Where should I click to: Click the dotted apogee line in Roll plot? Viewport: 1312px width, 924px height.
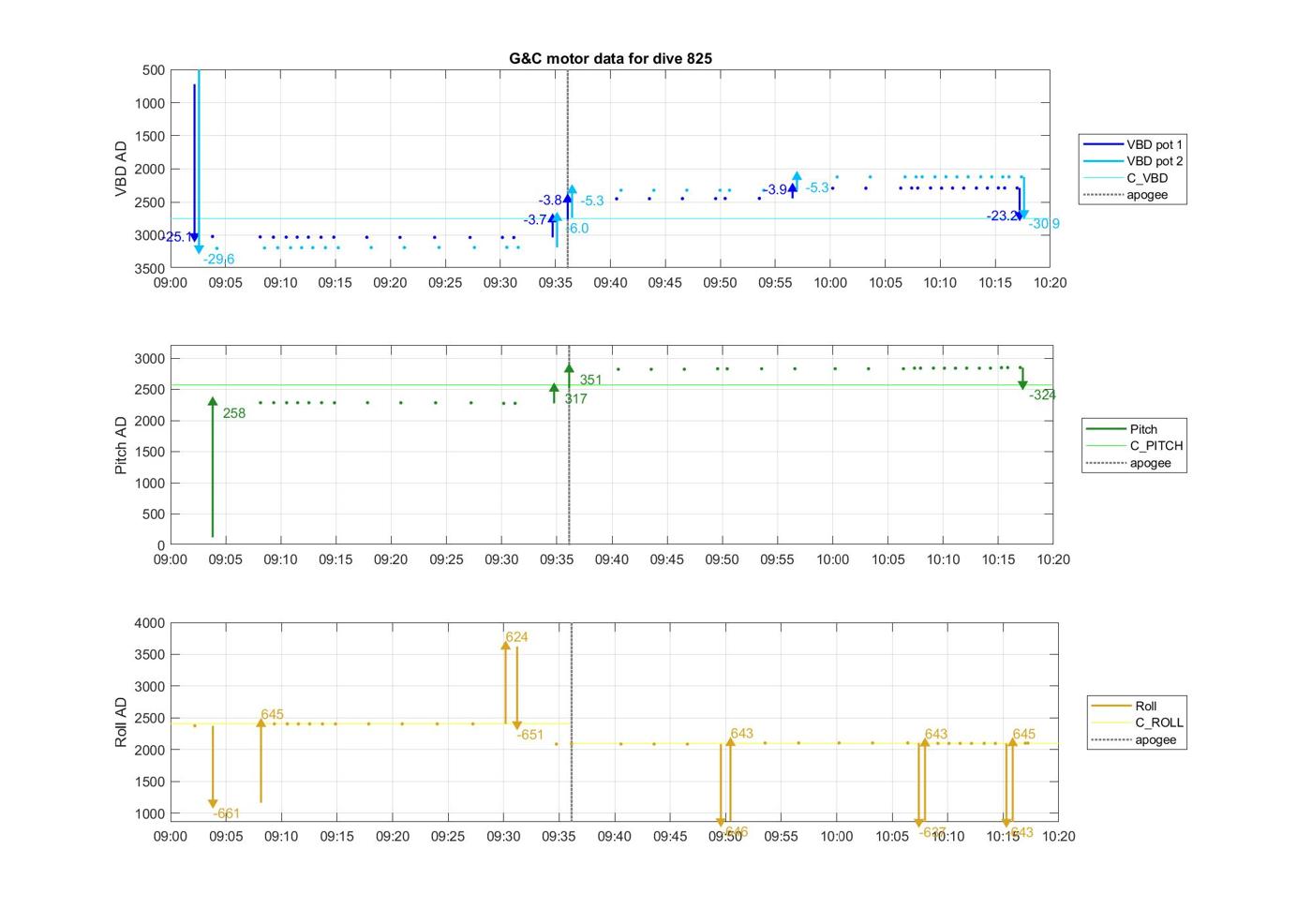pos(572,722)
